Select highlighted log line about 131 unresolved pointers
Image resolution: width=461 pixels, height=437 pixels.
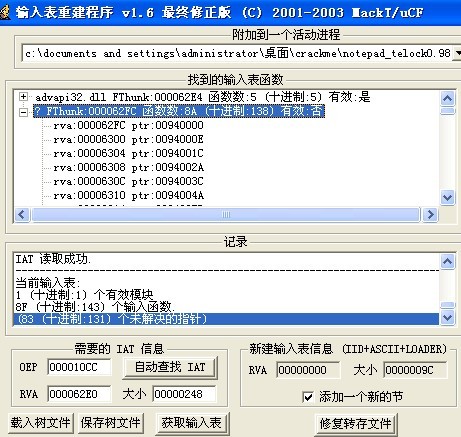tap(226, 319)
